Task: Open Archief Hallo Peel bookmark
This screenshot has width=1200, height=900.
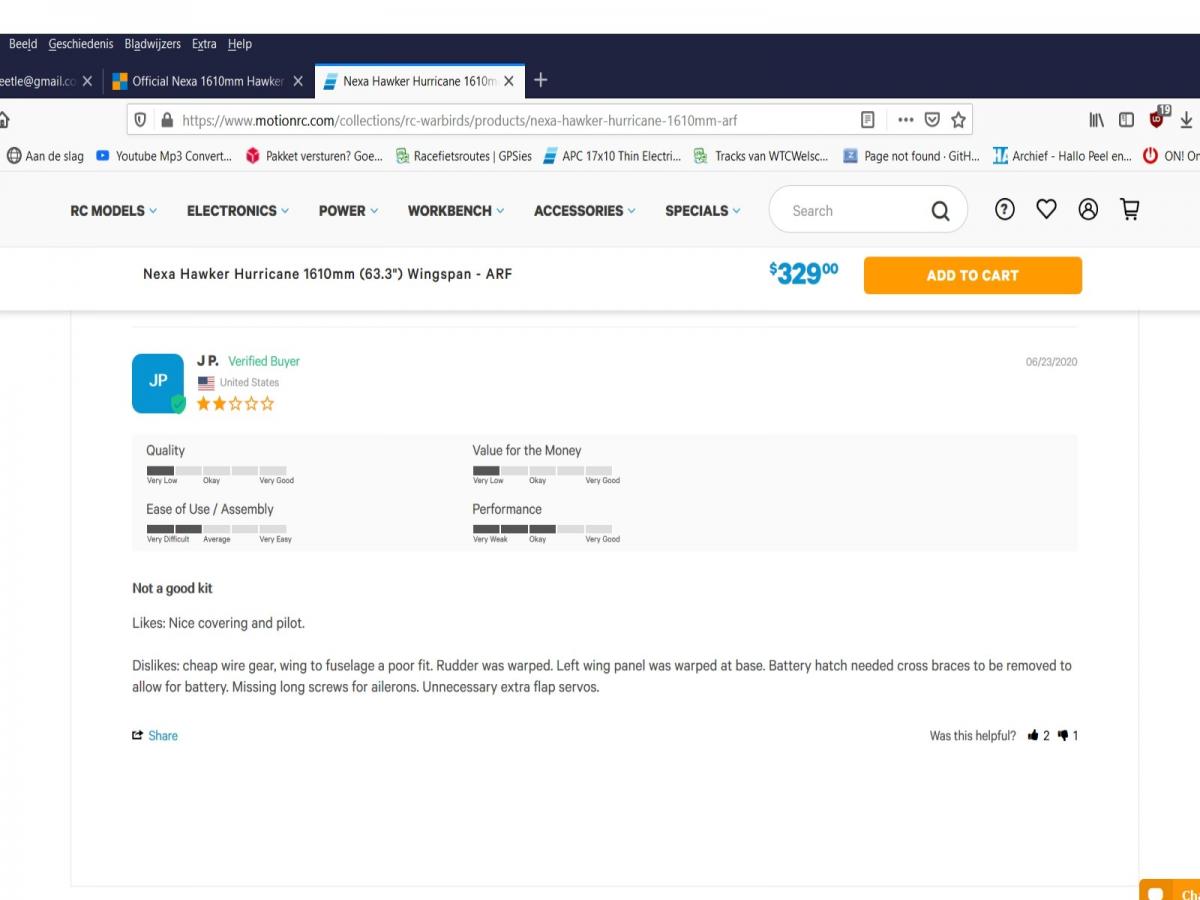Action: (x=1062, y=156)
